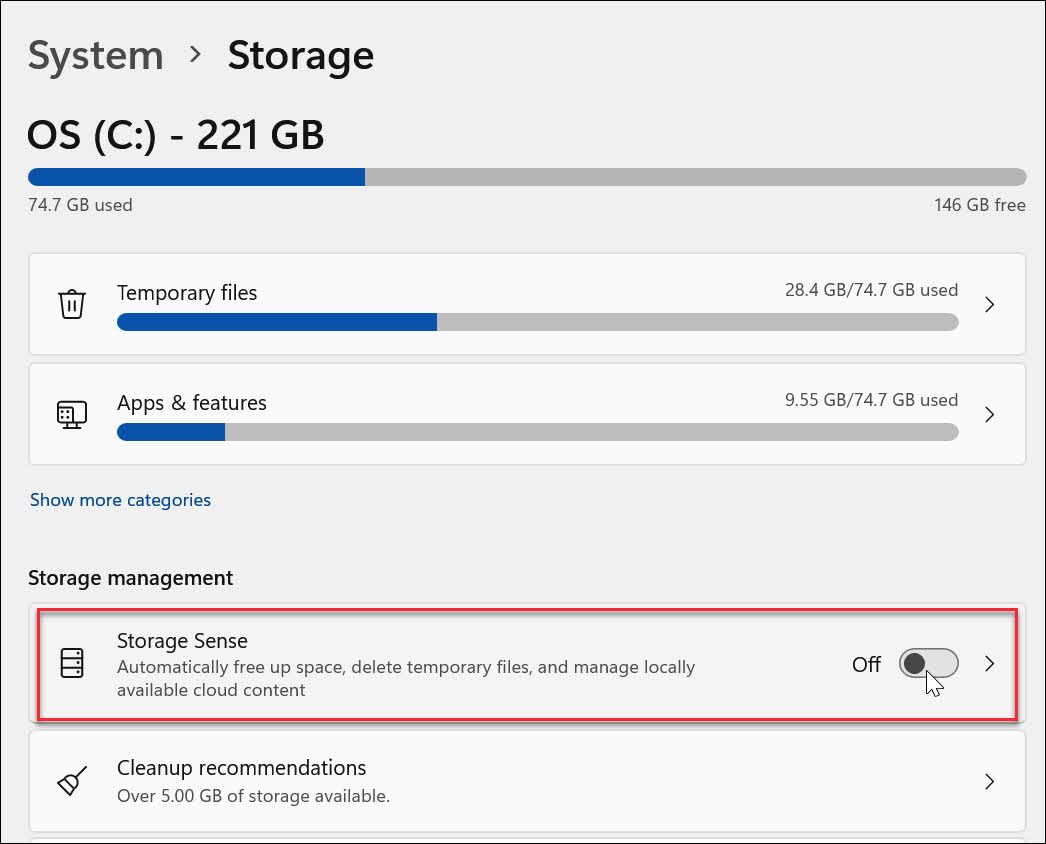The width and height of the screenshot is (1046, 844).
Task: Click the Apps & features computer icon
Action: point(72,414)
